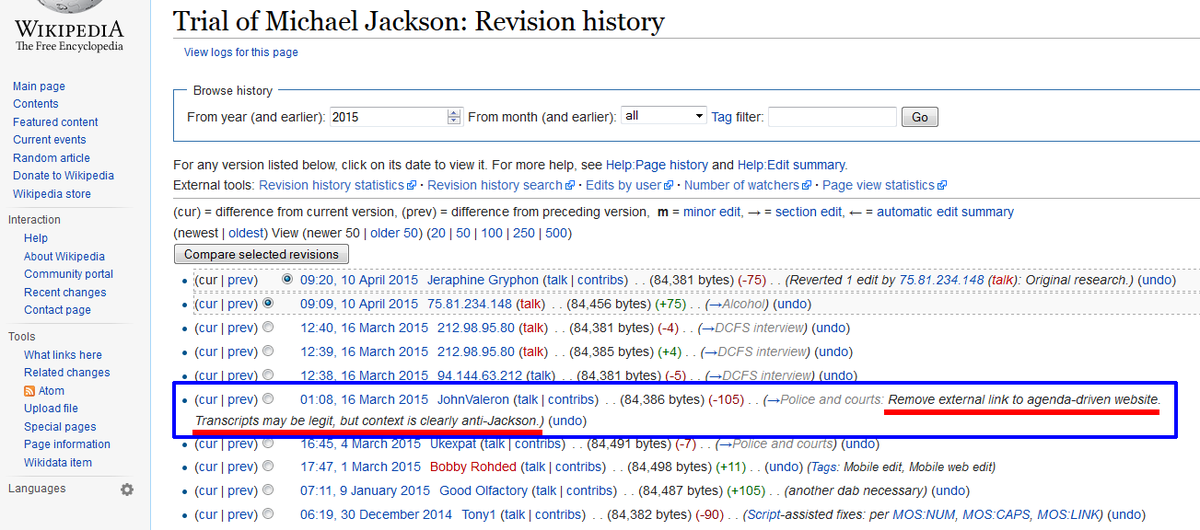Open Page information link
The image size is (1200, 530).
pos(67,445)
